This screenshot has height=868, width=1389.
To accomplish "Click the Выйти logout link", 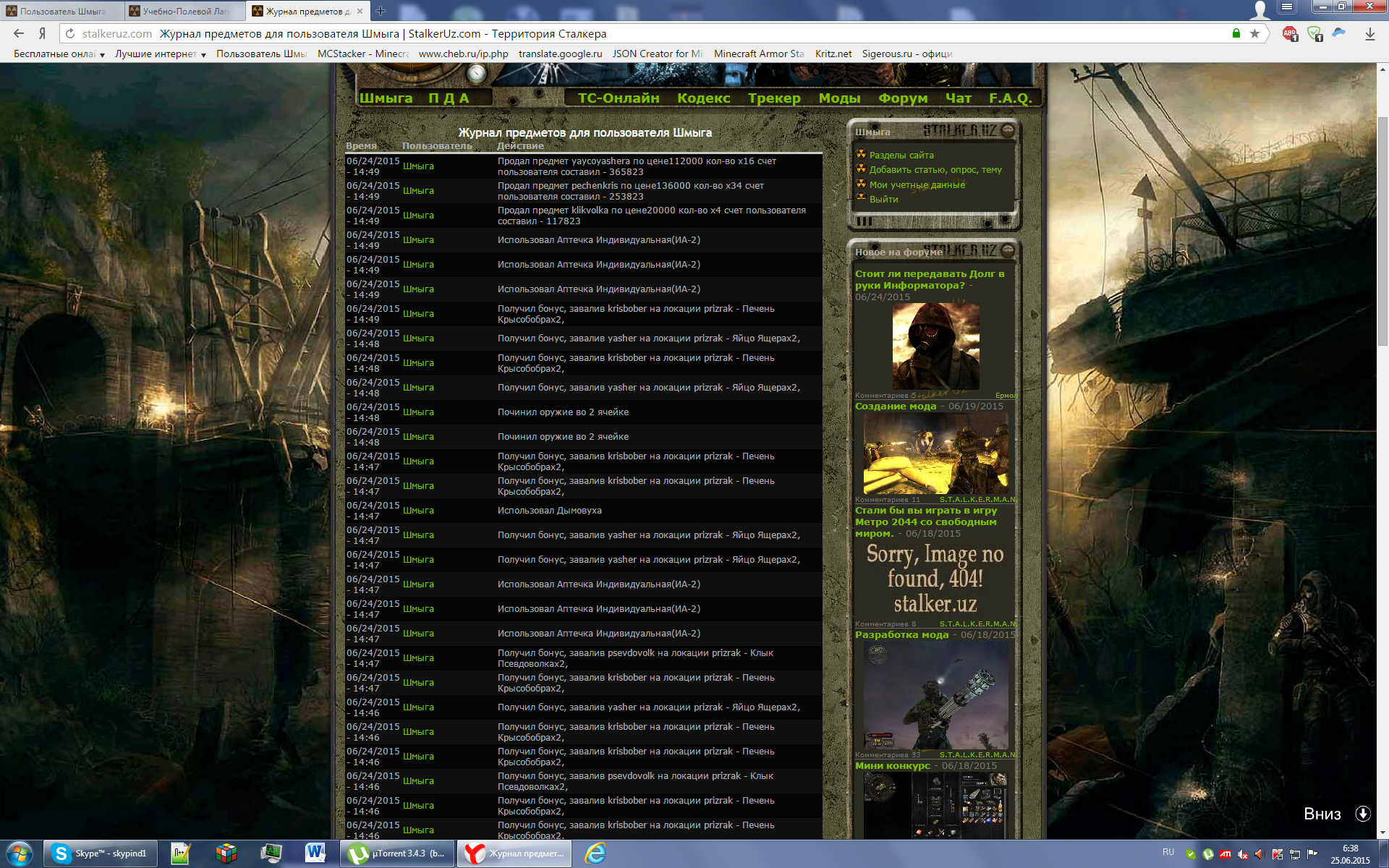I will 883,200.
